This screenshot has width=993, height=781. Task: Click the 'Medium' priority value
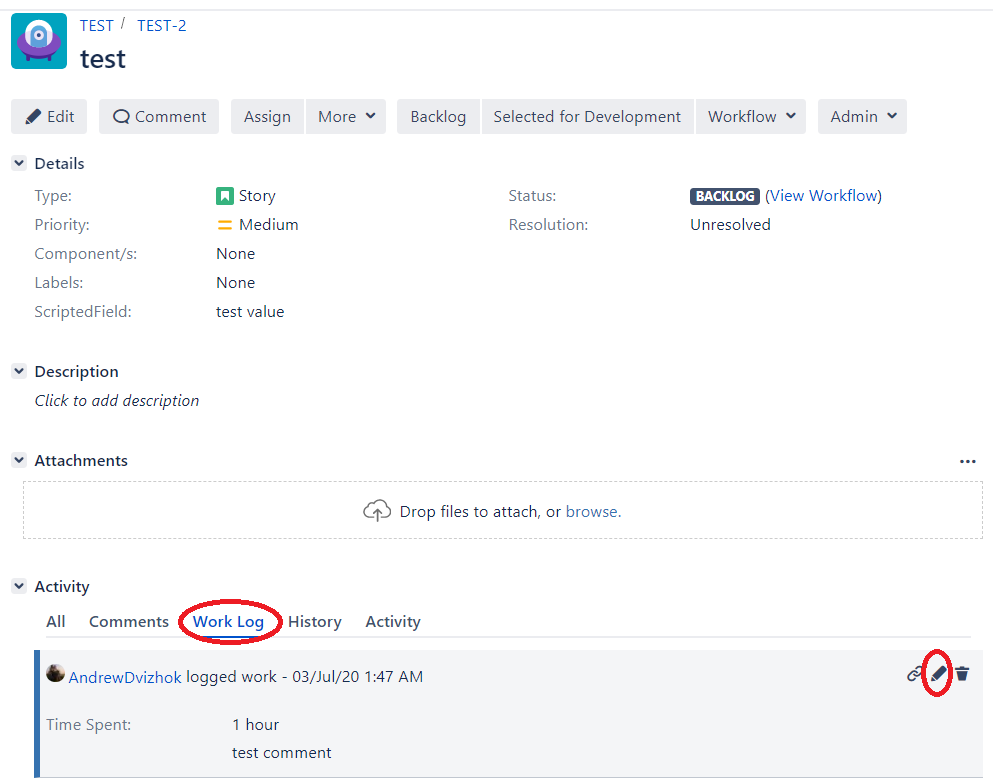point(269,225)
